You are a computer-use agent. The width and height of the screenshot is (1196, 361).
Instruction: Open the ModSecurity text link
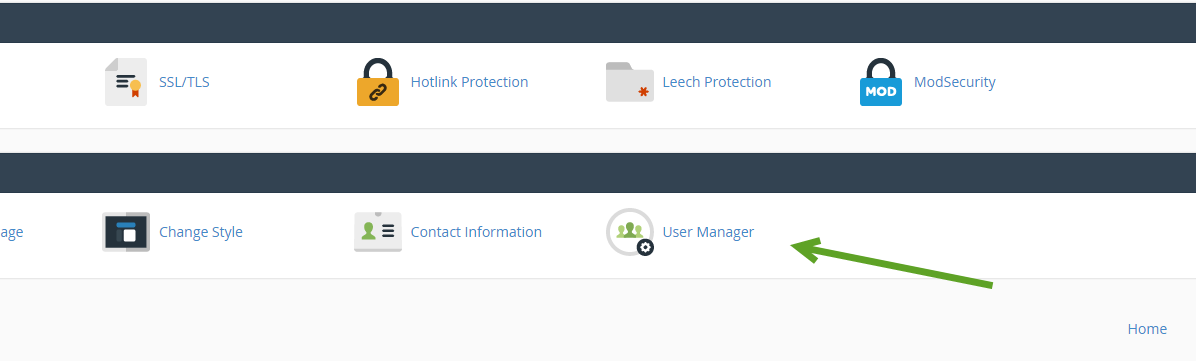[x=954, y=82]
